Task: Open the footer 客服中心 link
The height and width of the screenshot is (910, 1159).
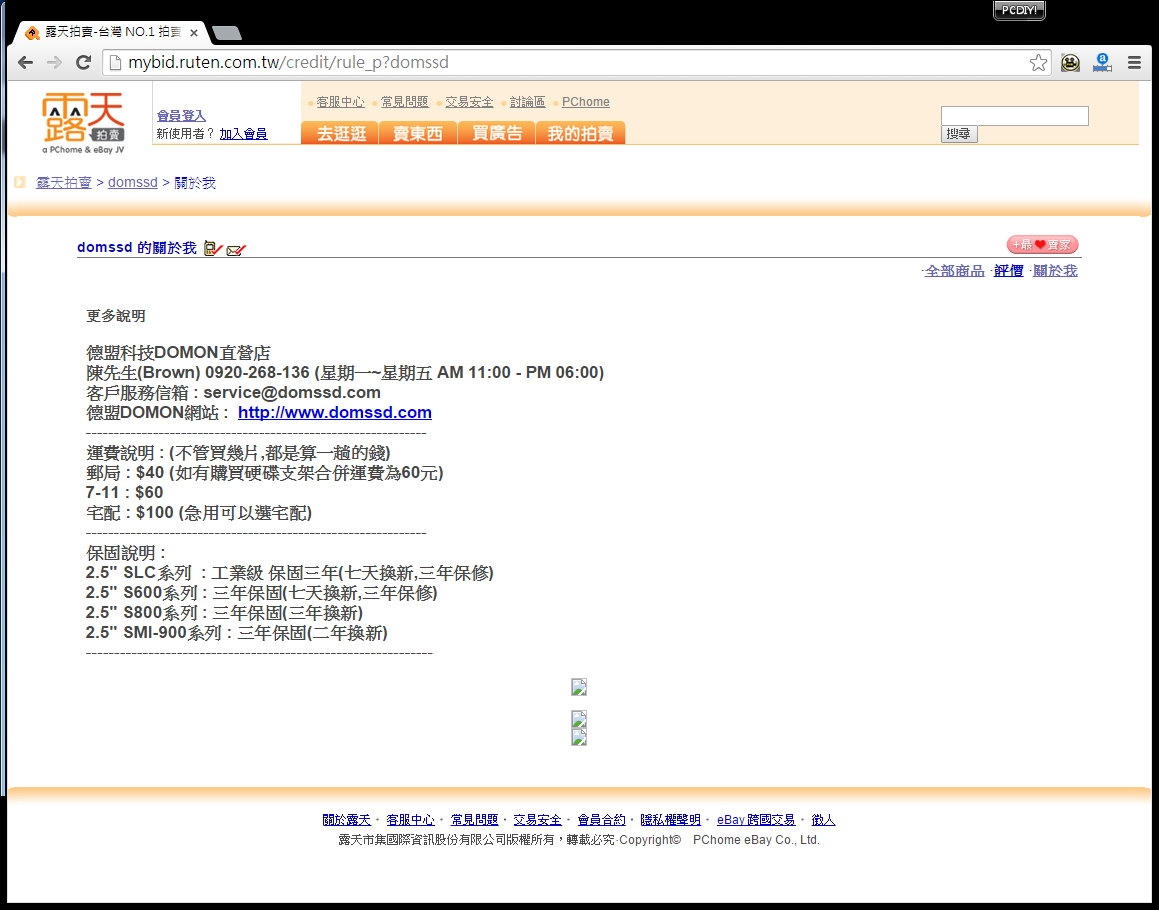Action: click(x=410, y=820)
